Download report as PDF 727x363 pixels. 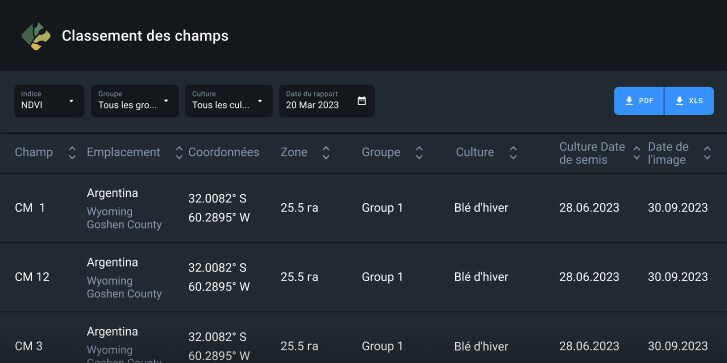(x=639, y=101)
